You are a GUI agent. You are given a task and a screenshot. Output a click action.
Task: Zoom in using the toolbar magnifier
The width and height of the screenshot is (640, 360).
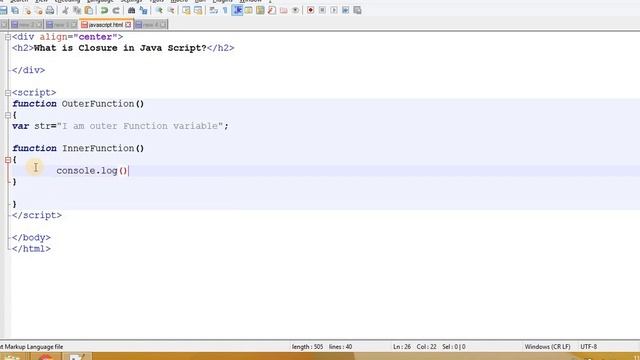click(x=159, y=10)
